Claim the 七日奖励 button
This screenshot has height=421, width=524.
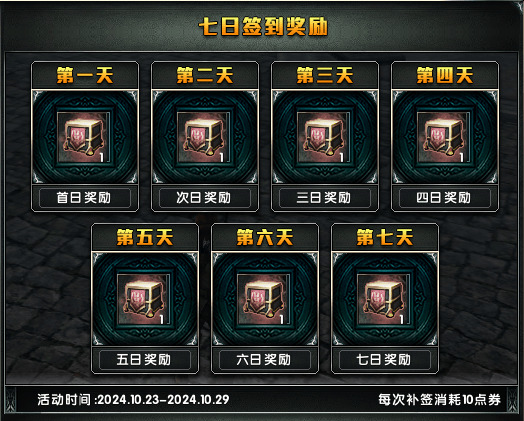coord(385,360)
